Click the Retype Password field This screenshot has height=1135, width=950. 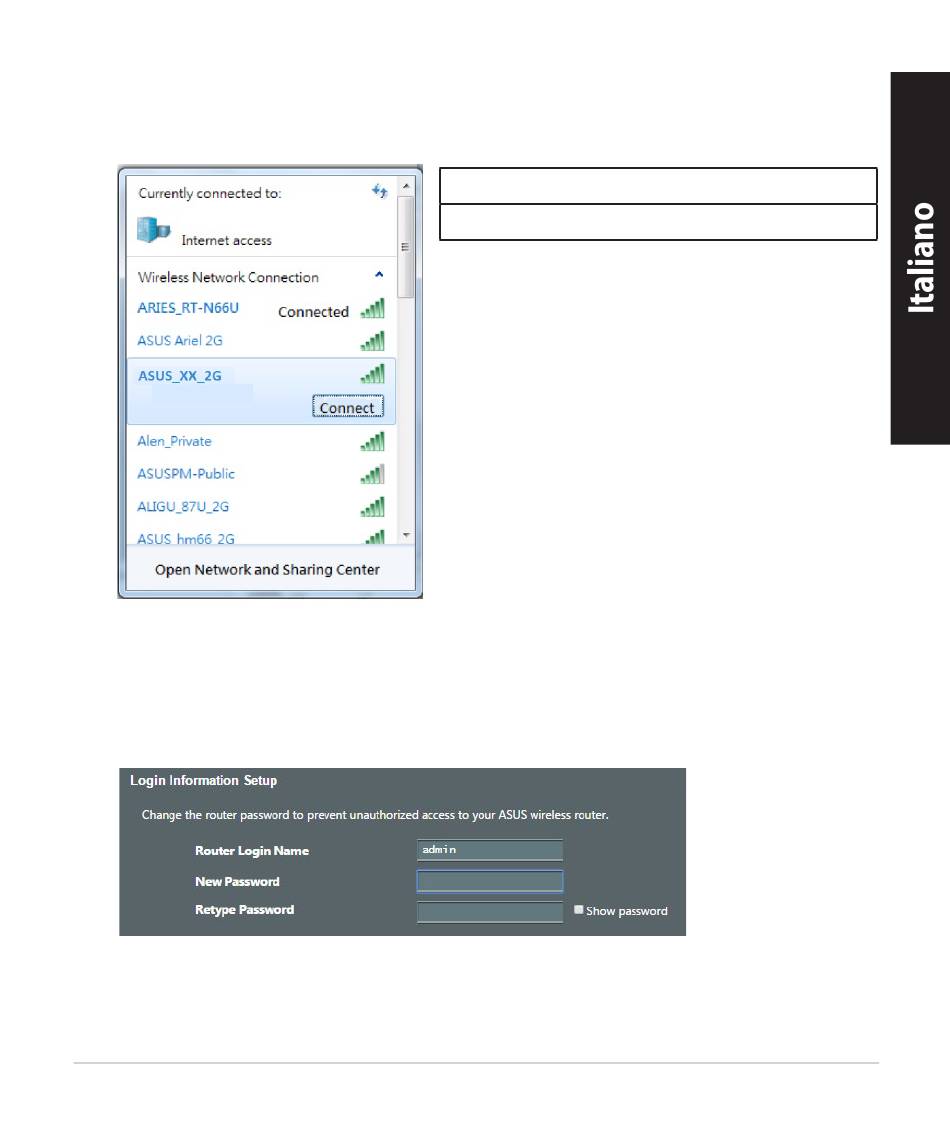(489, 911)
